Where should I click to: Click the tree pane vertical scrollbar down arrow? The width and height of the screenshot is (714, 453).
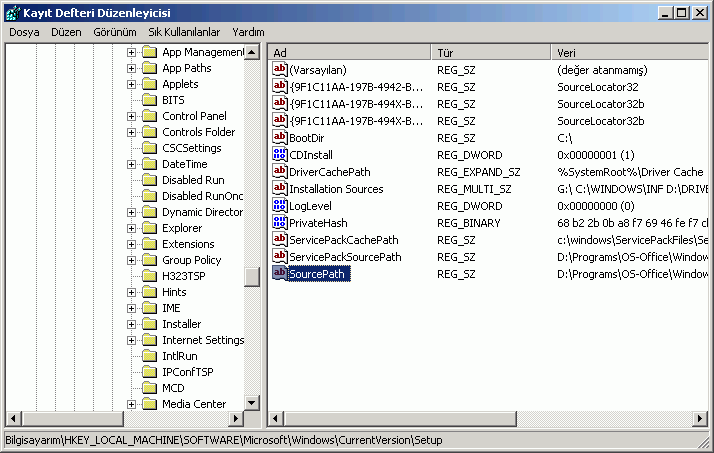tap(252, 403)
